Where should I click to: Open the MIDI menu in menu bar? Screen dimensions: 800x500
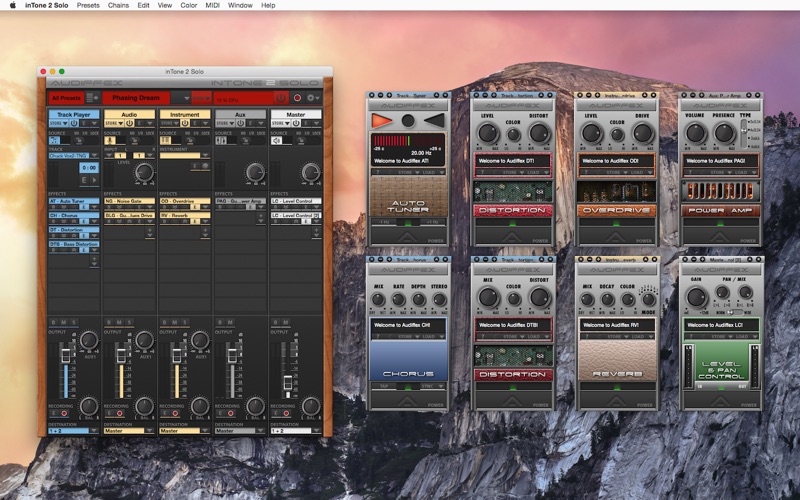212,5
